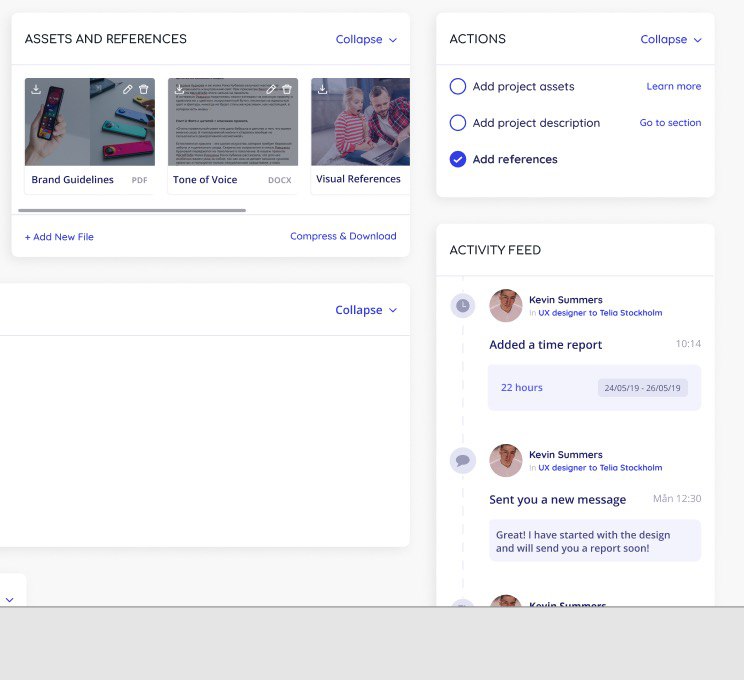Viewport: 744px width, 680px height.
Task: Click + Add New File
Action: pyautogui.click(x=59, y=237)
